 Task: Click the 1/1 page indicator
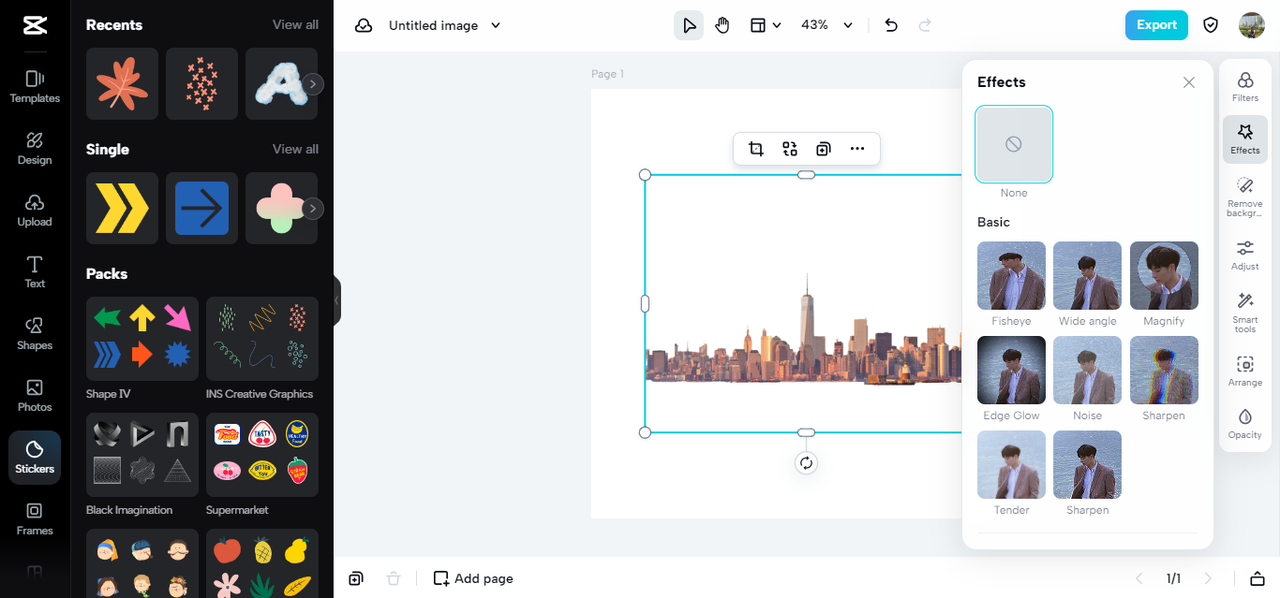(1173, 578)
